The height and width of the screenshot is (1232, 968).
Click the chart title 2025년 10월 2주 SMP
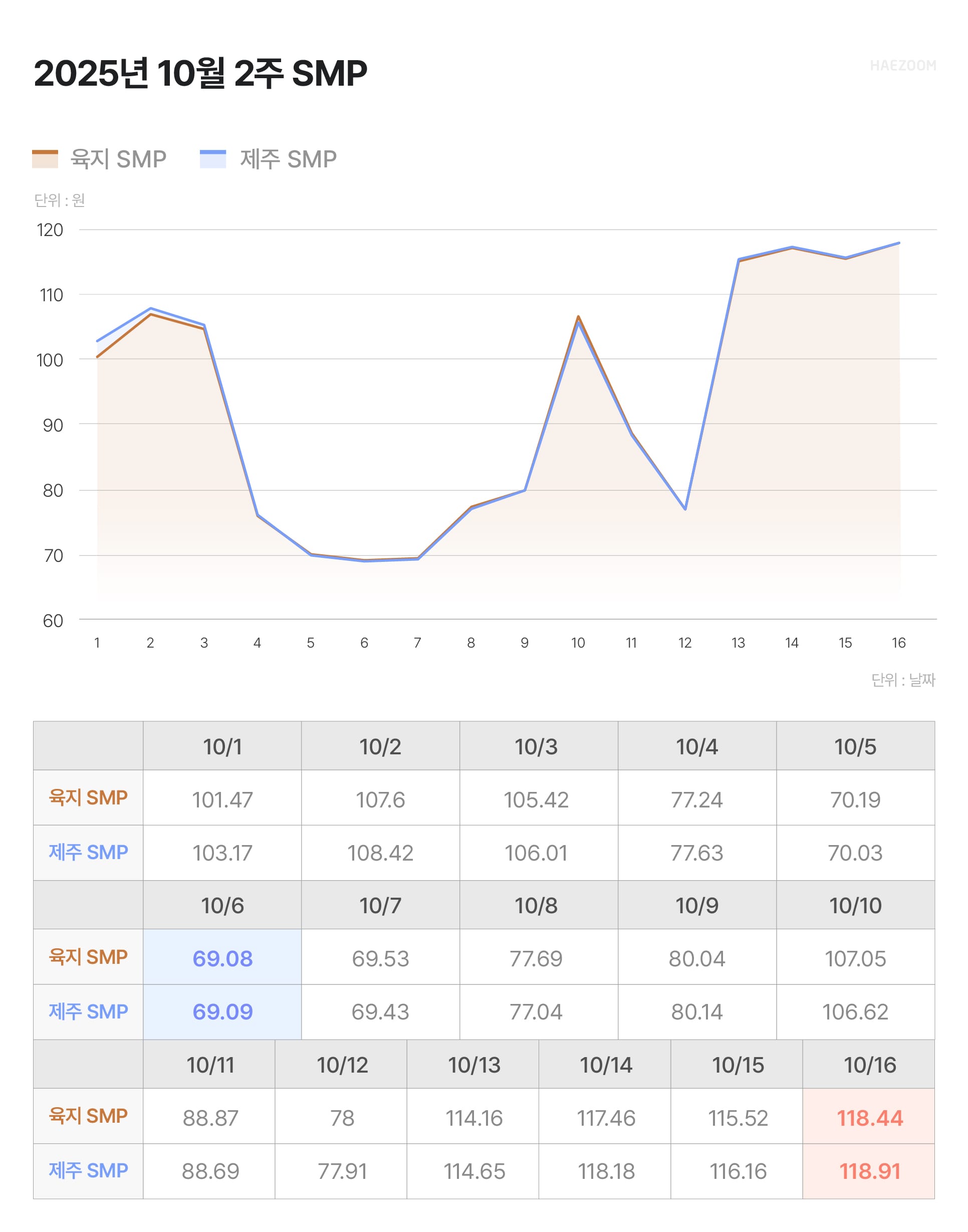click(x=200, y=74)
